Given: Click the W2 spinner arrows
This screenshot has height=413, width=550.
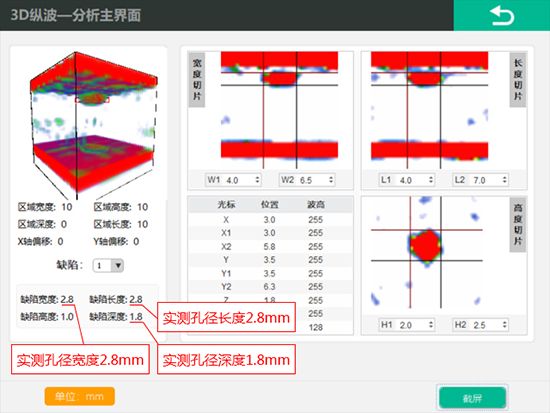Looking at the screenshot, I should (x=331, y=180).
